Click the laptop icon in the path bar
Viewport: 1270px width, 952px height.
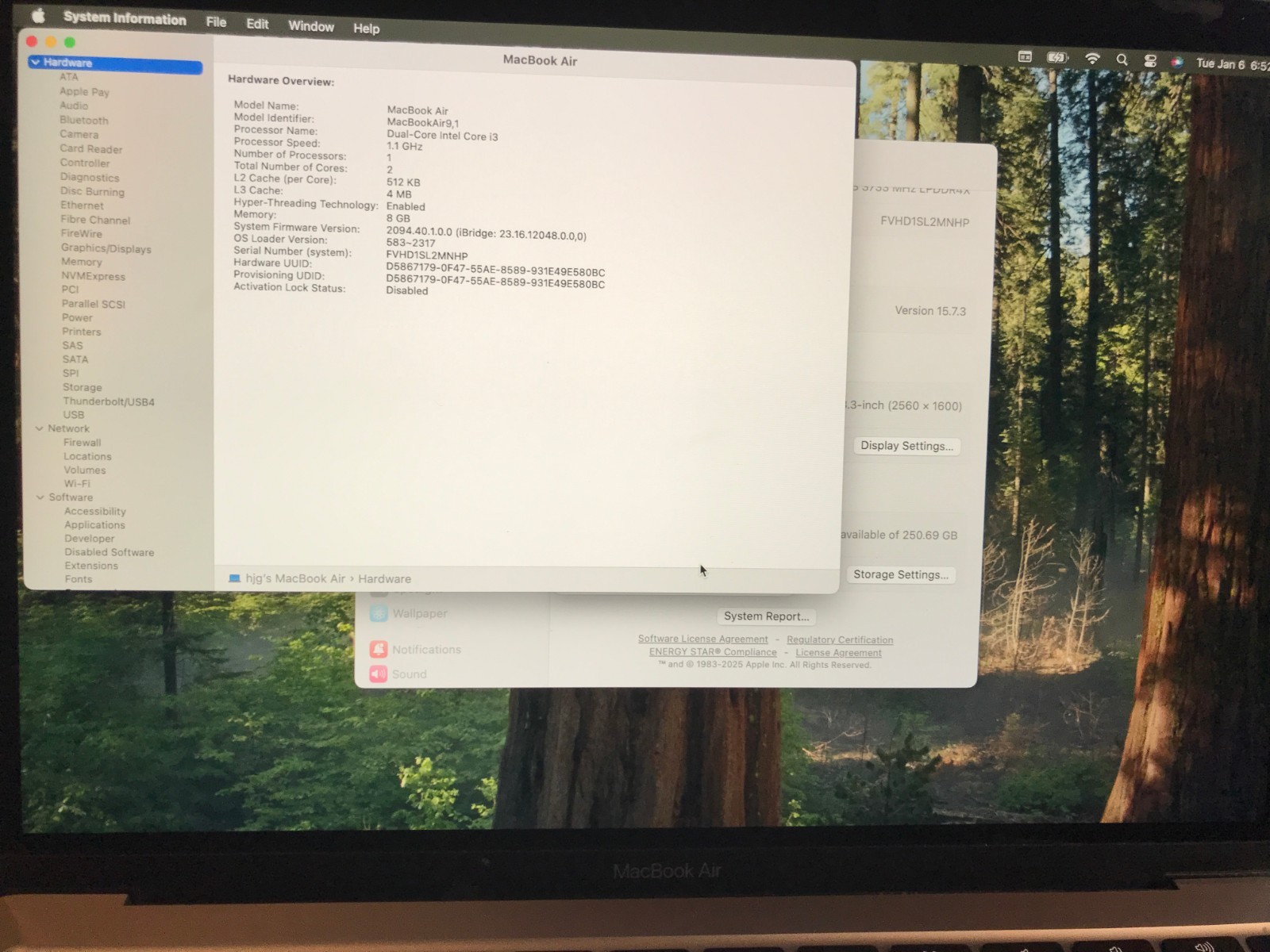click(x=234, y=578)
